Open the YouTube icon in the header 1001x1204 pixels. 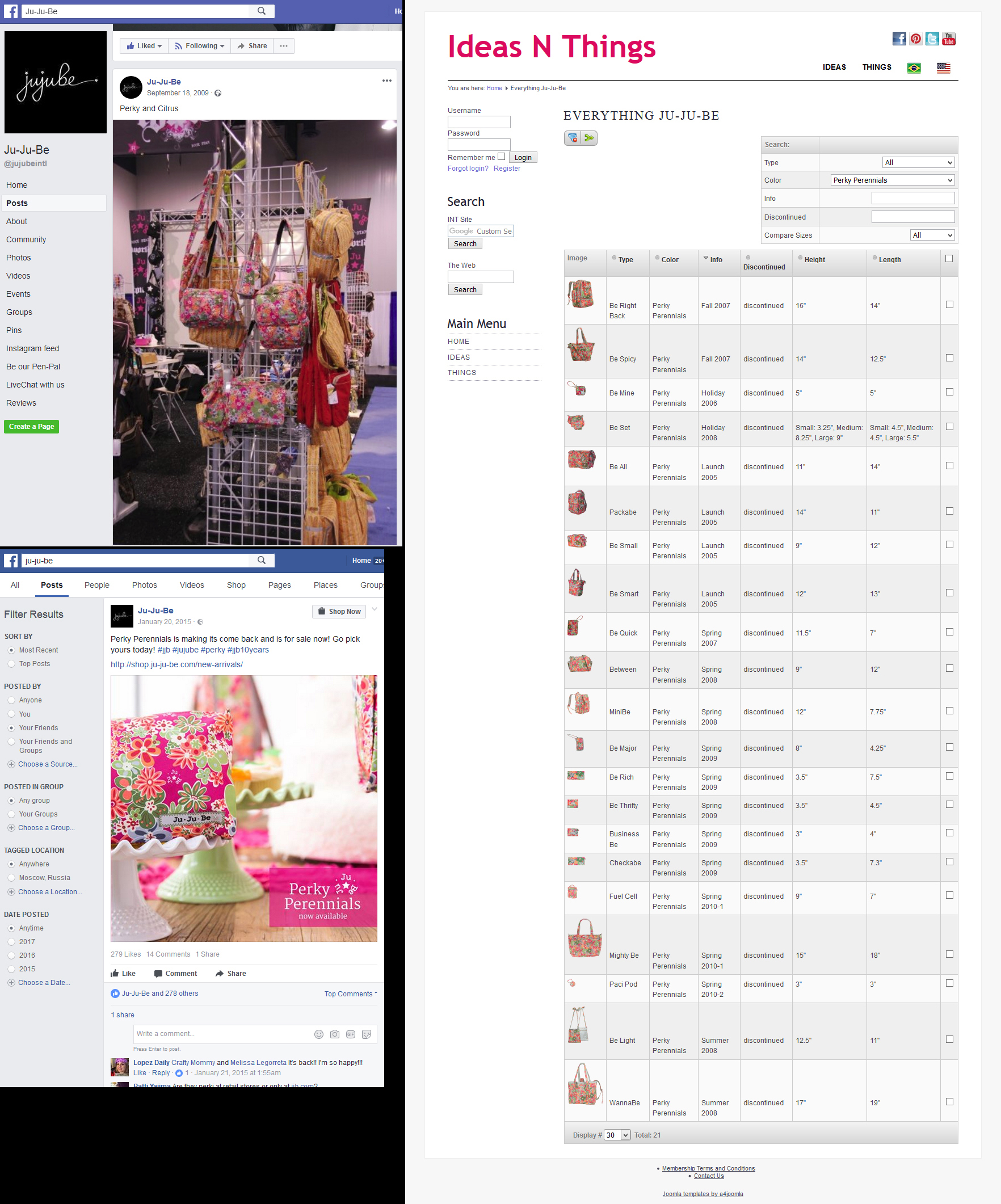coord(949,39)
